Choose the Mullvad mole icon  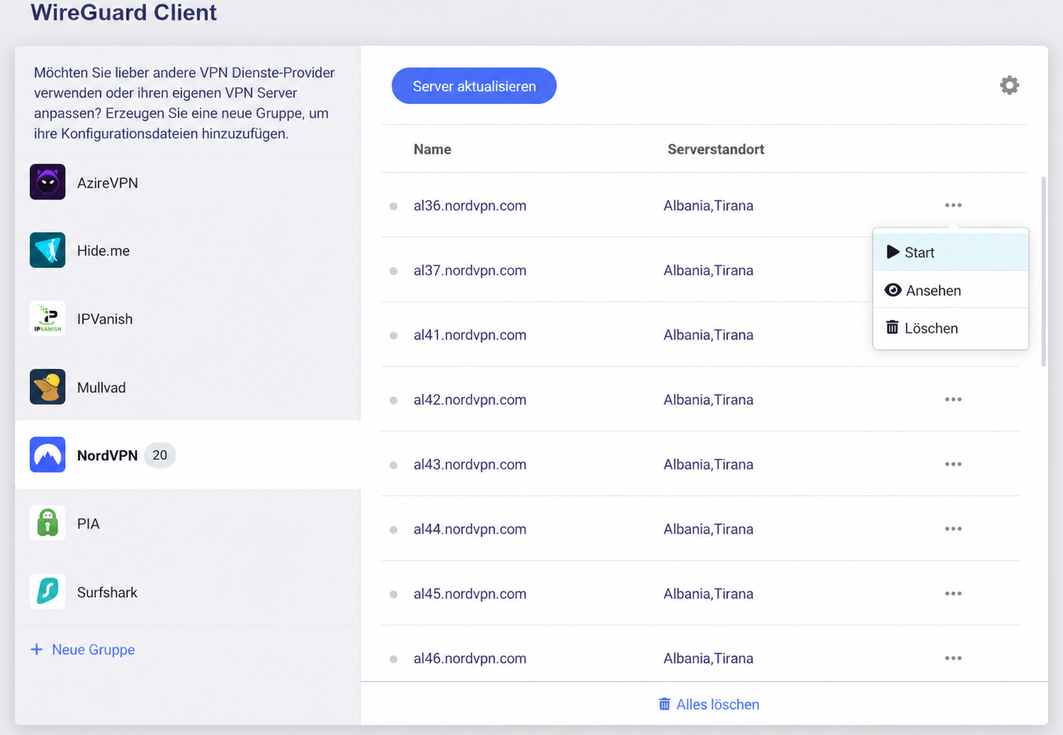[47, 386]
